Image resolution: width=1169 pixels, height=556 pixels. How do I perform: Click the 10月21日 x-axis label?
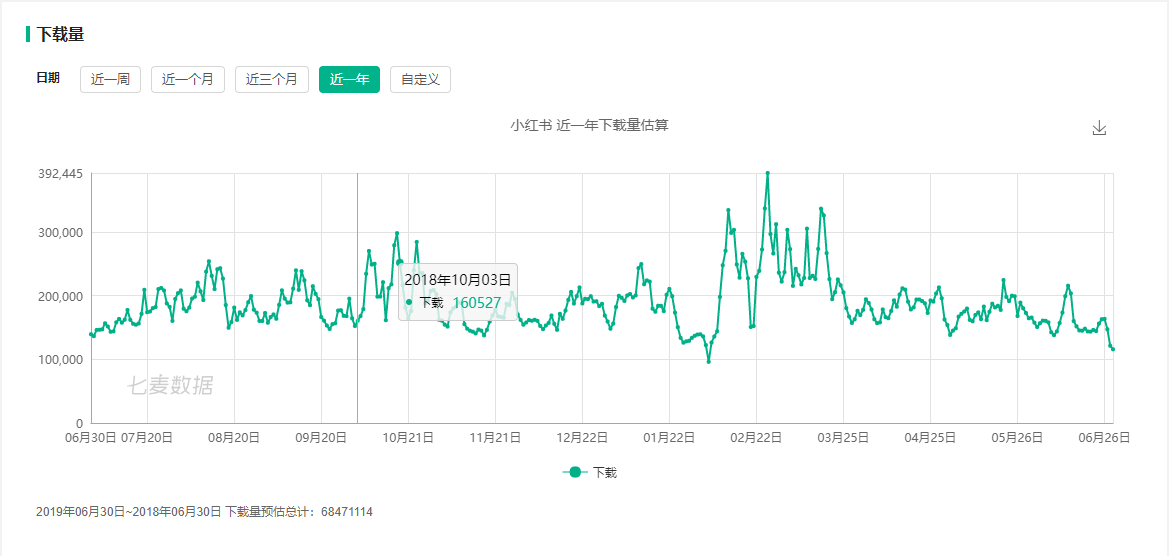[408, 438]
